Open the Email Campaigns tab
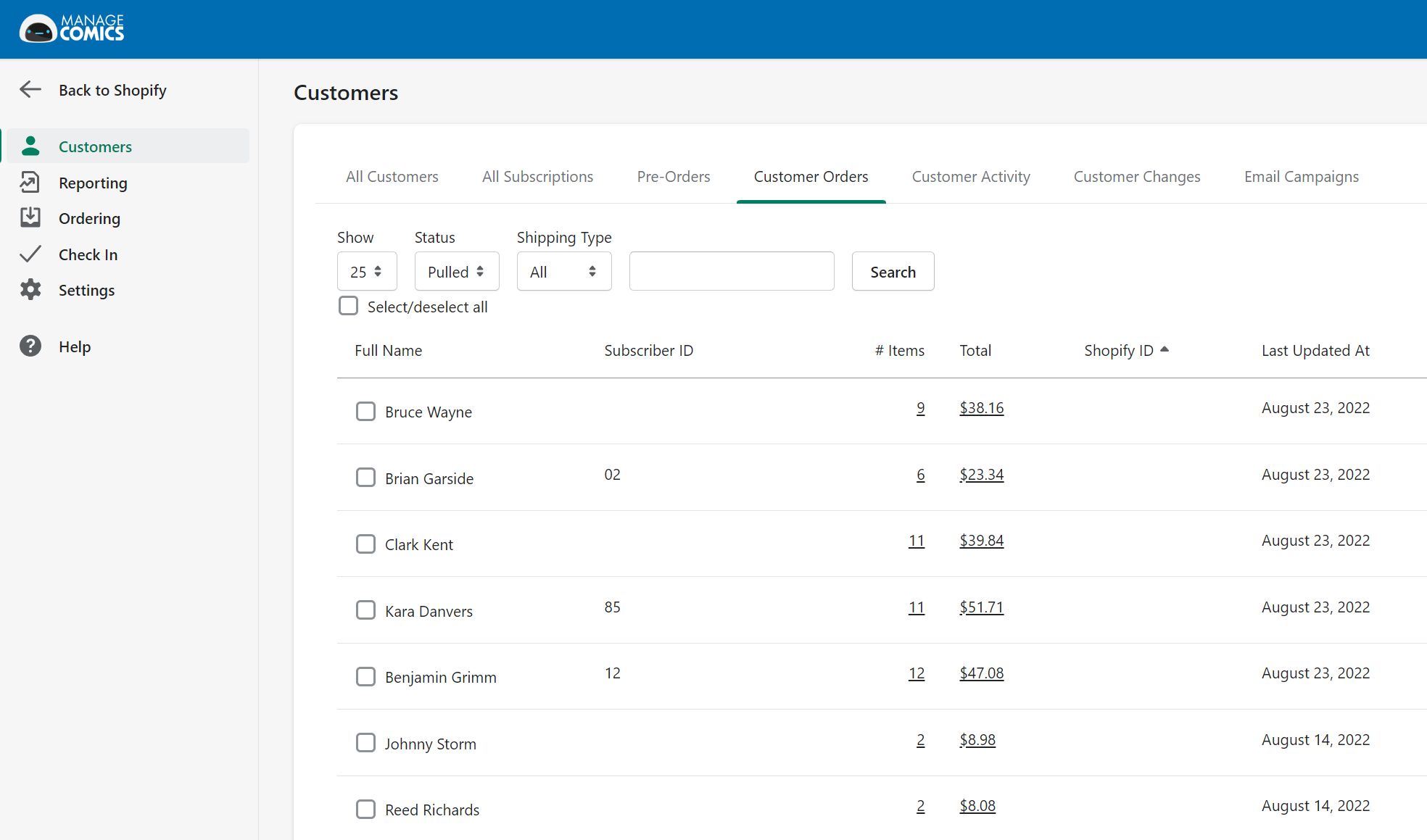The height and width of the screenshot is (840, 1427). (x=1301, y=177)
